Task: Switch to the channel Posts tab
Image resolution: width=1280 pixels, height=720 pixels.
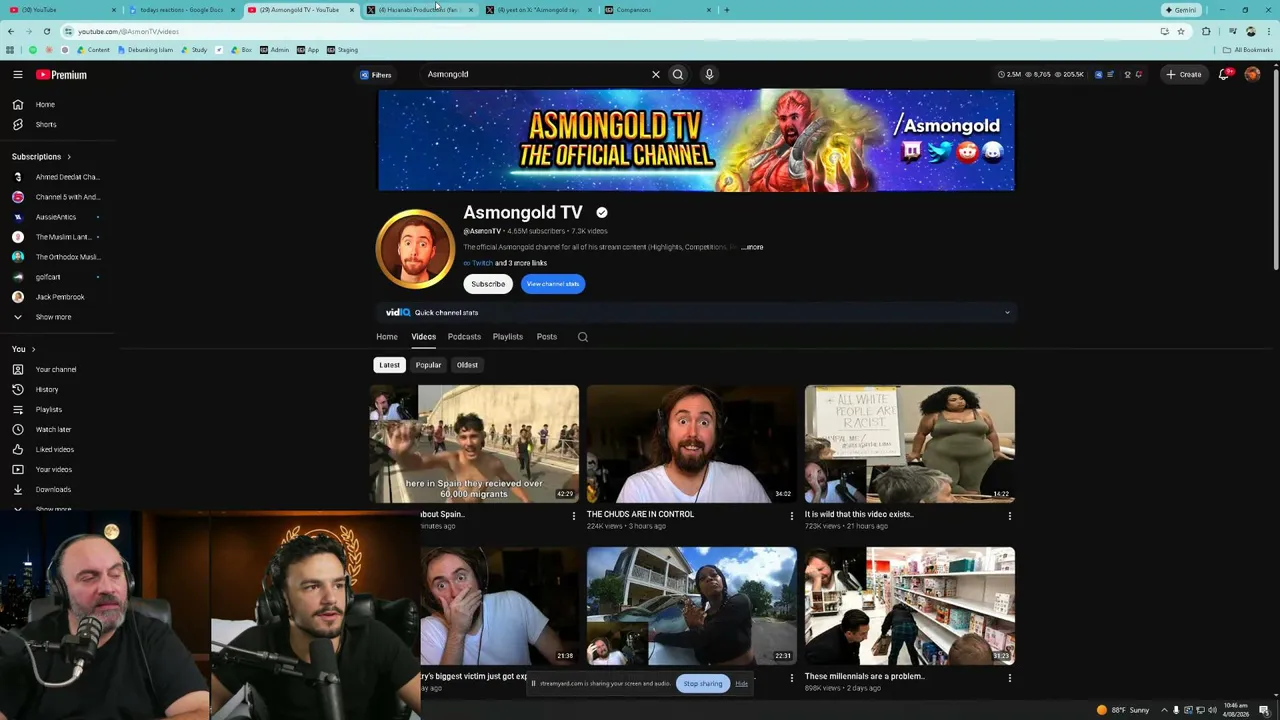Action: coord(546,337)
